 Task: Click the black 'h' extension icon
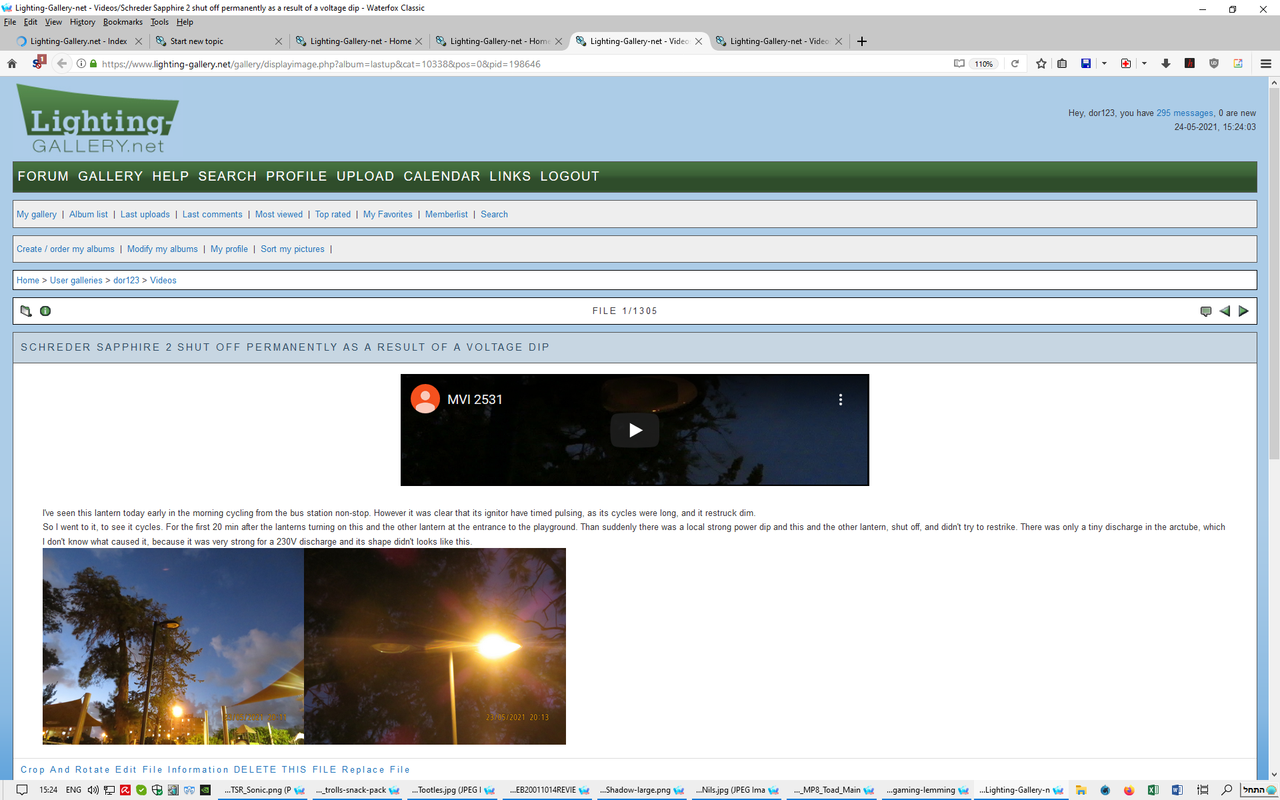pos(1190,63)
